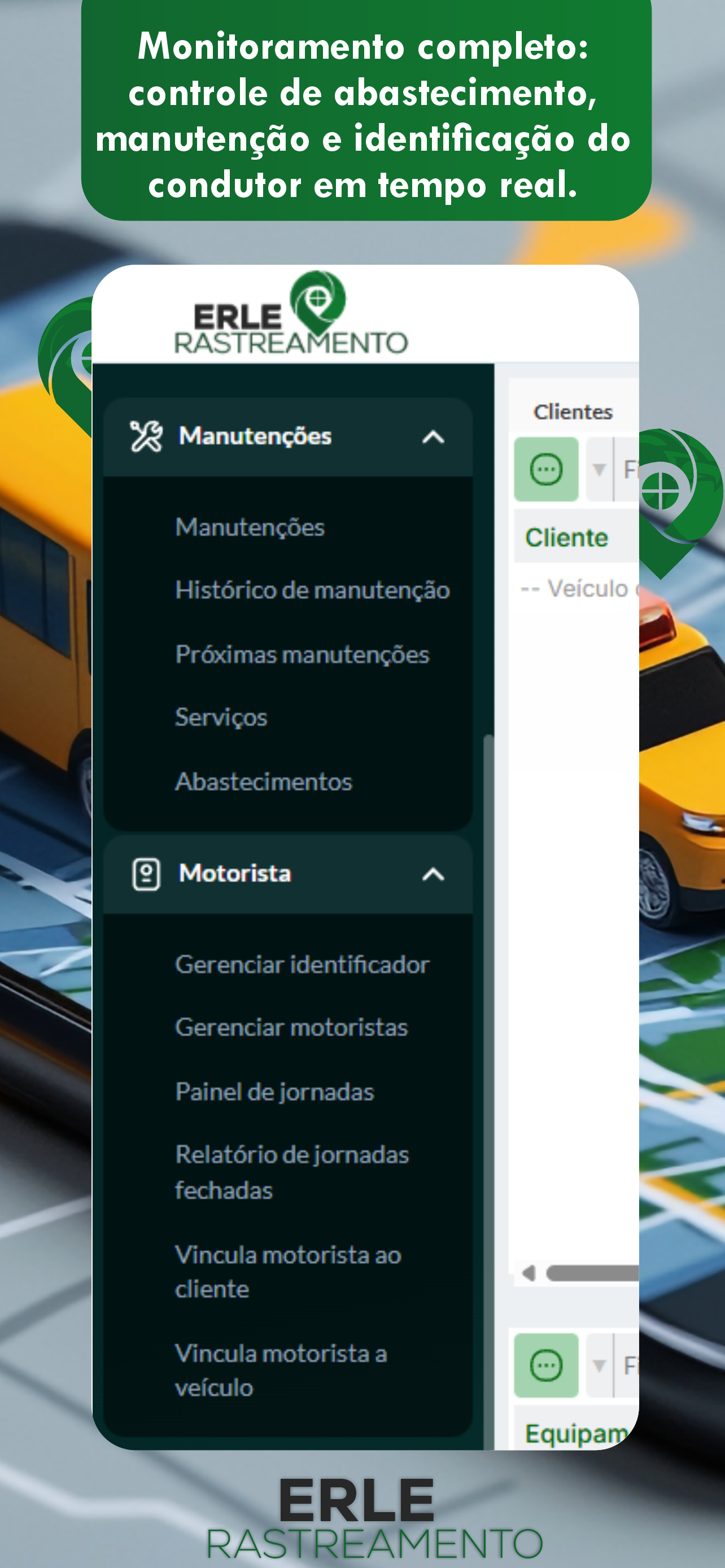The width and height of the screenshot is (725, 1568).
Task: Select Vincula motorista ao cliente
Action: point(288,1272)
